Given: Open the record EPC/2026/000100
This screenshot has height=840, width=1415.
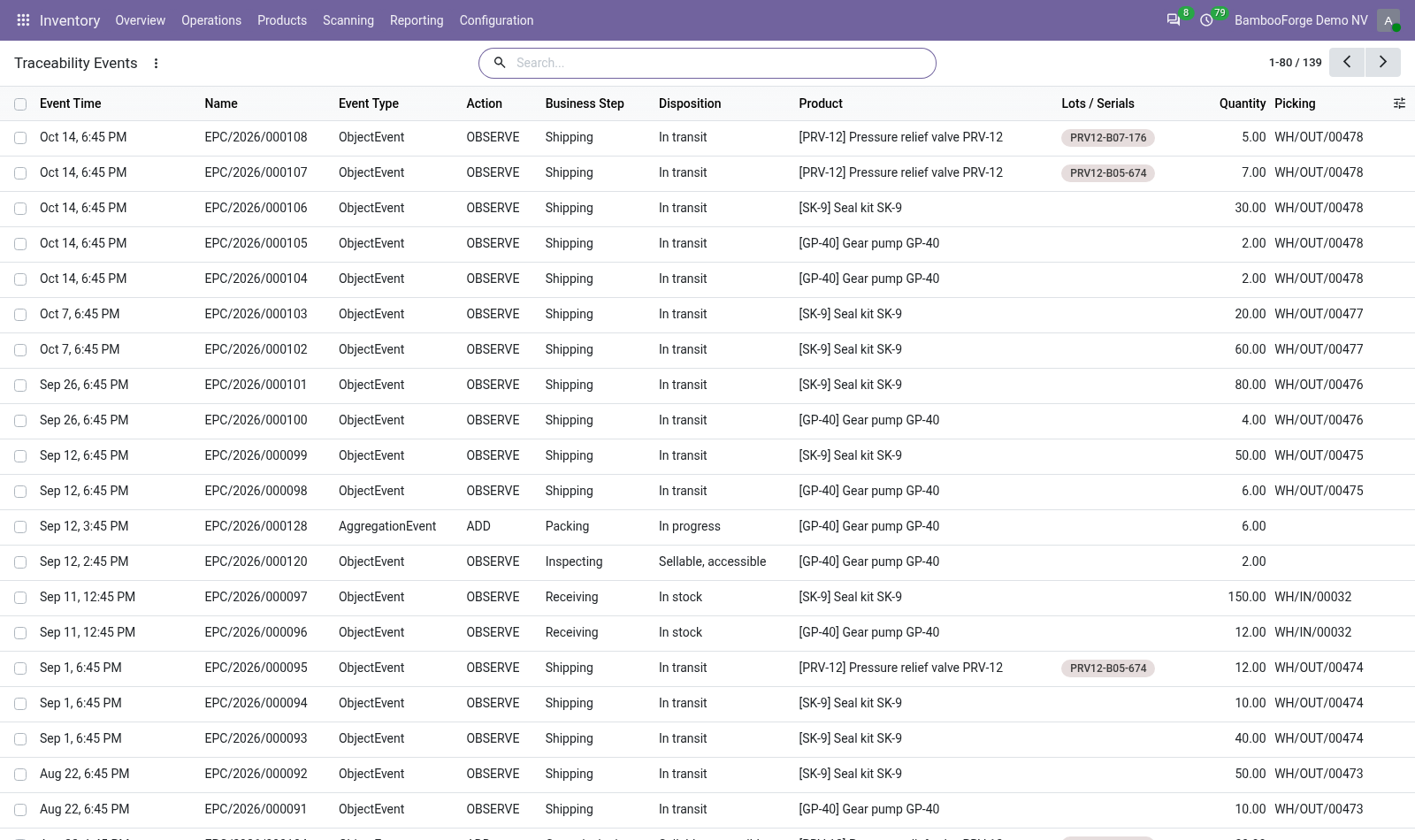Looking at the screenshot, I should (x=256, y=420).
